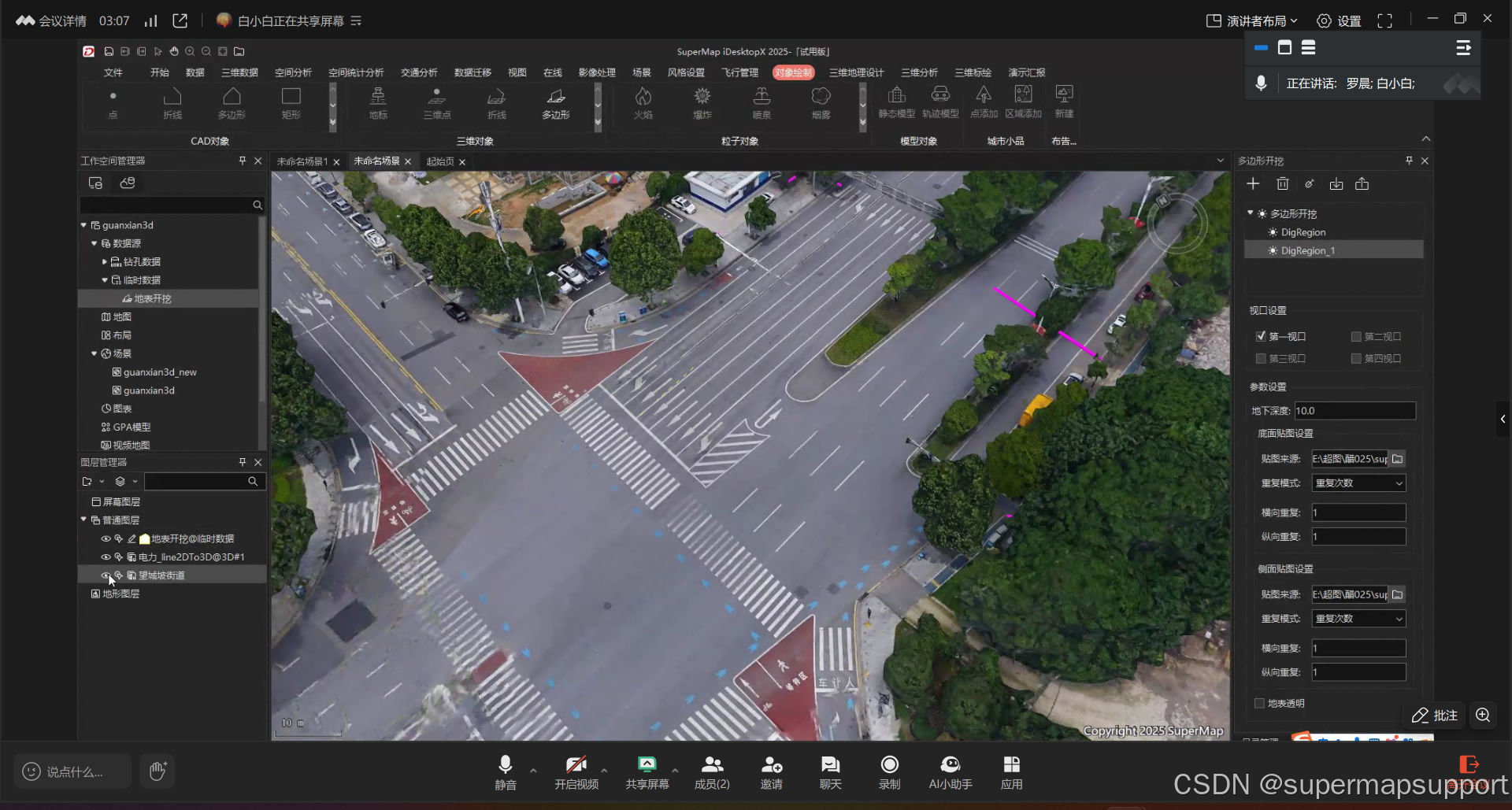Open the 飞行管理 ribbon tab

point(740,72)
